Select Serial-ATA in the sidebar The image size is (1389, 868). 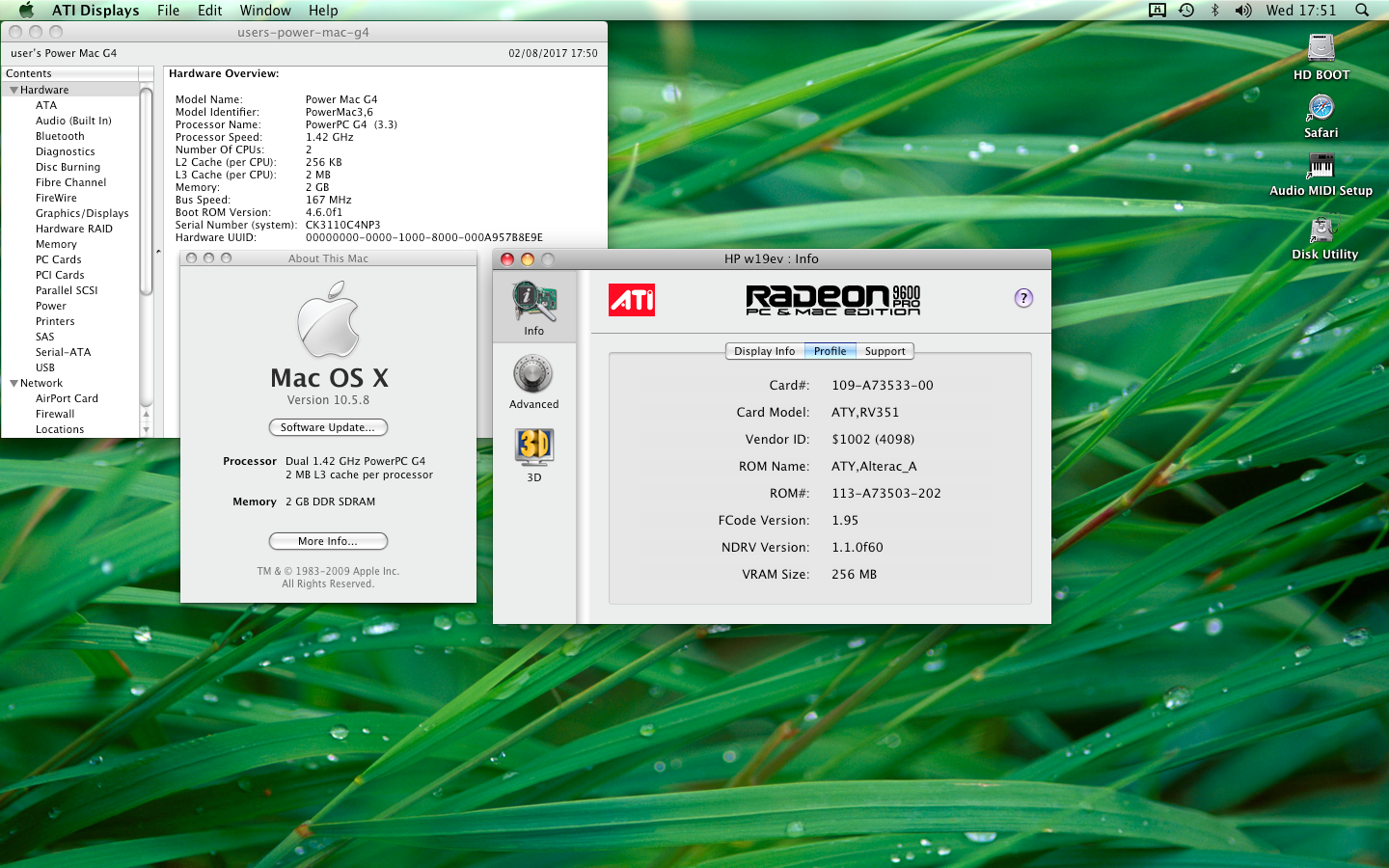click(x=64, y=352)
